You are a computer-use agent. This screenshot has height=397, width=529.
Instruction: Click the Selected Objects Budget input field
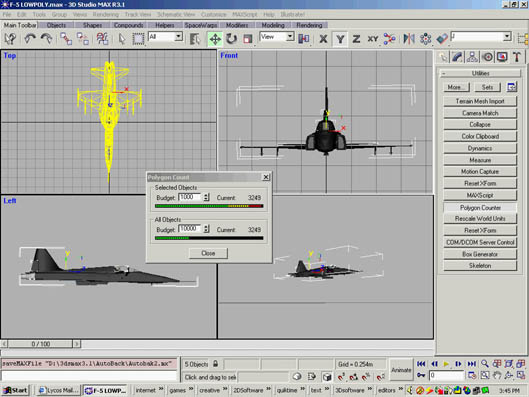[x=190, y=197]
